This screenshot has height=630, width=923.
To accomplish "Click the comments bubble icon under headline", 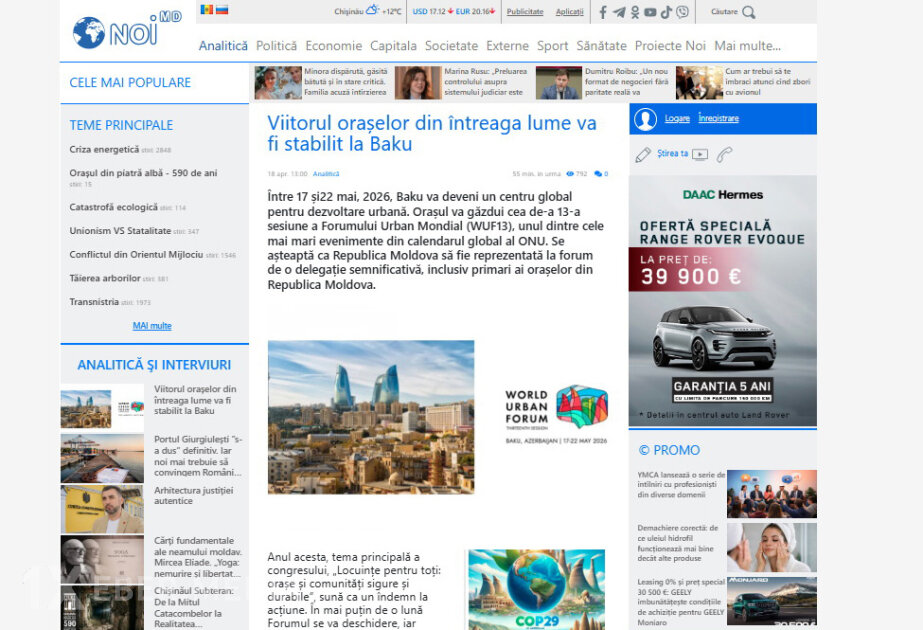I will (x=598, y=174).
